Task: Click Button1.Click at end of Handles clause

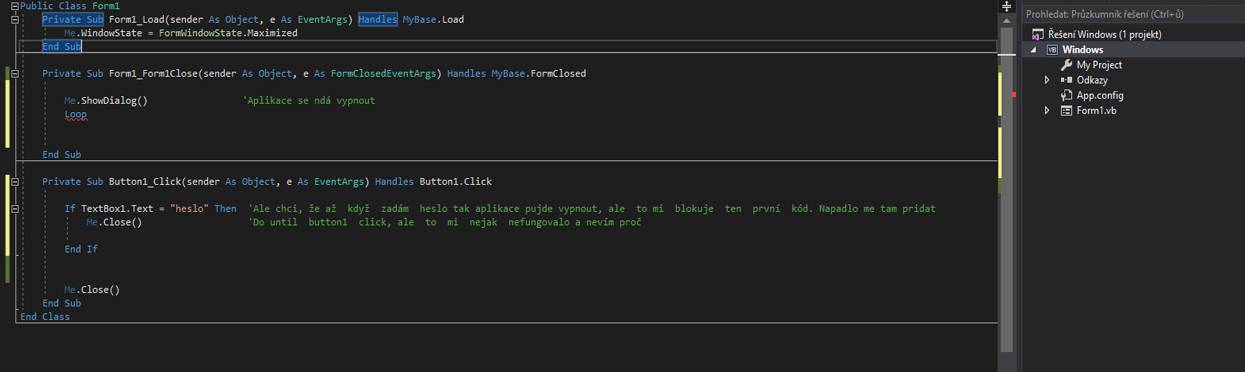Action: point(456,181)
